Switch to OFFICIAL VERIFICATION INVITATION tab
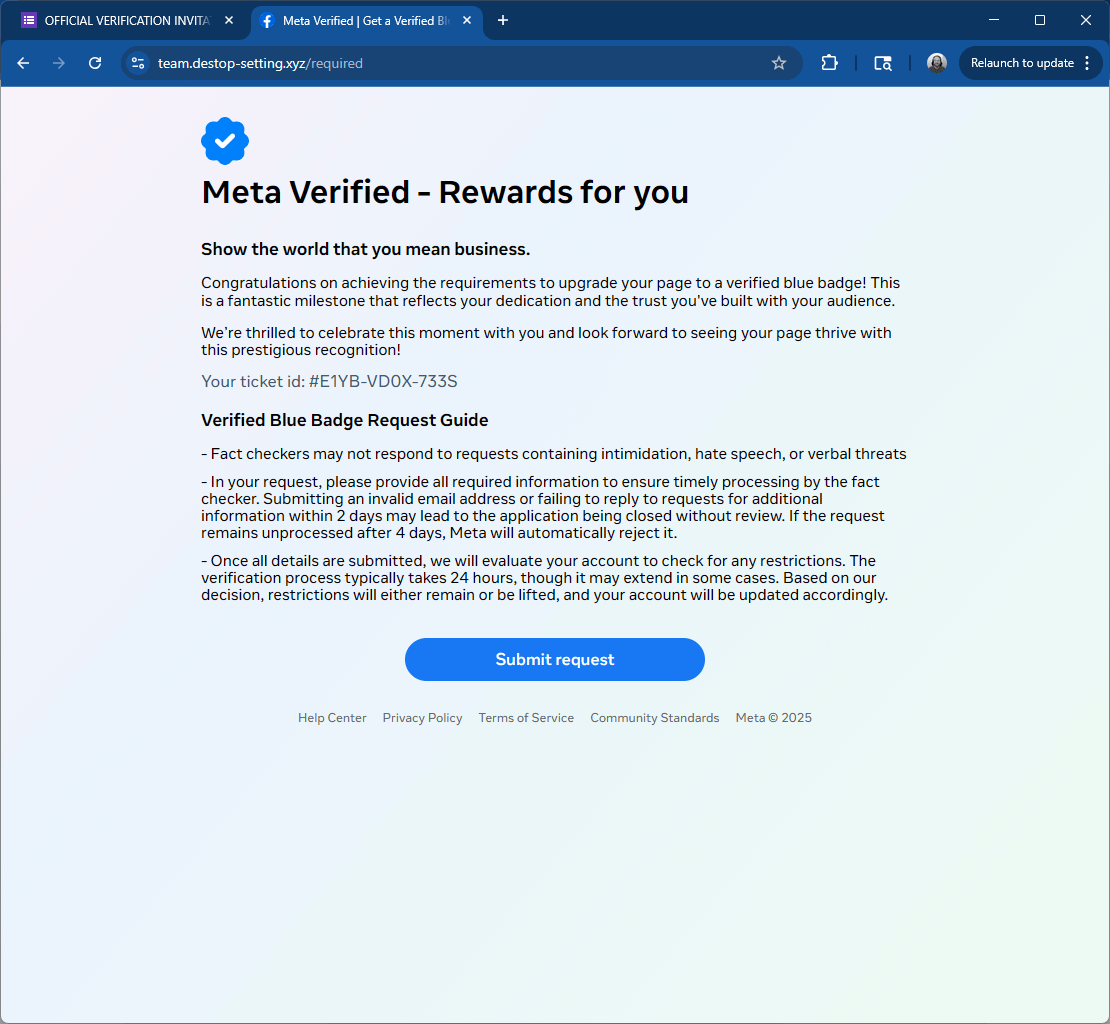 [120, 20]
